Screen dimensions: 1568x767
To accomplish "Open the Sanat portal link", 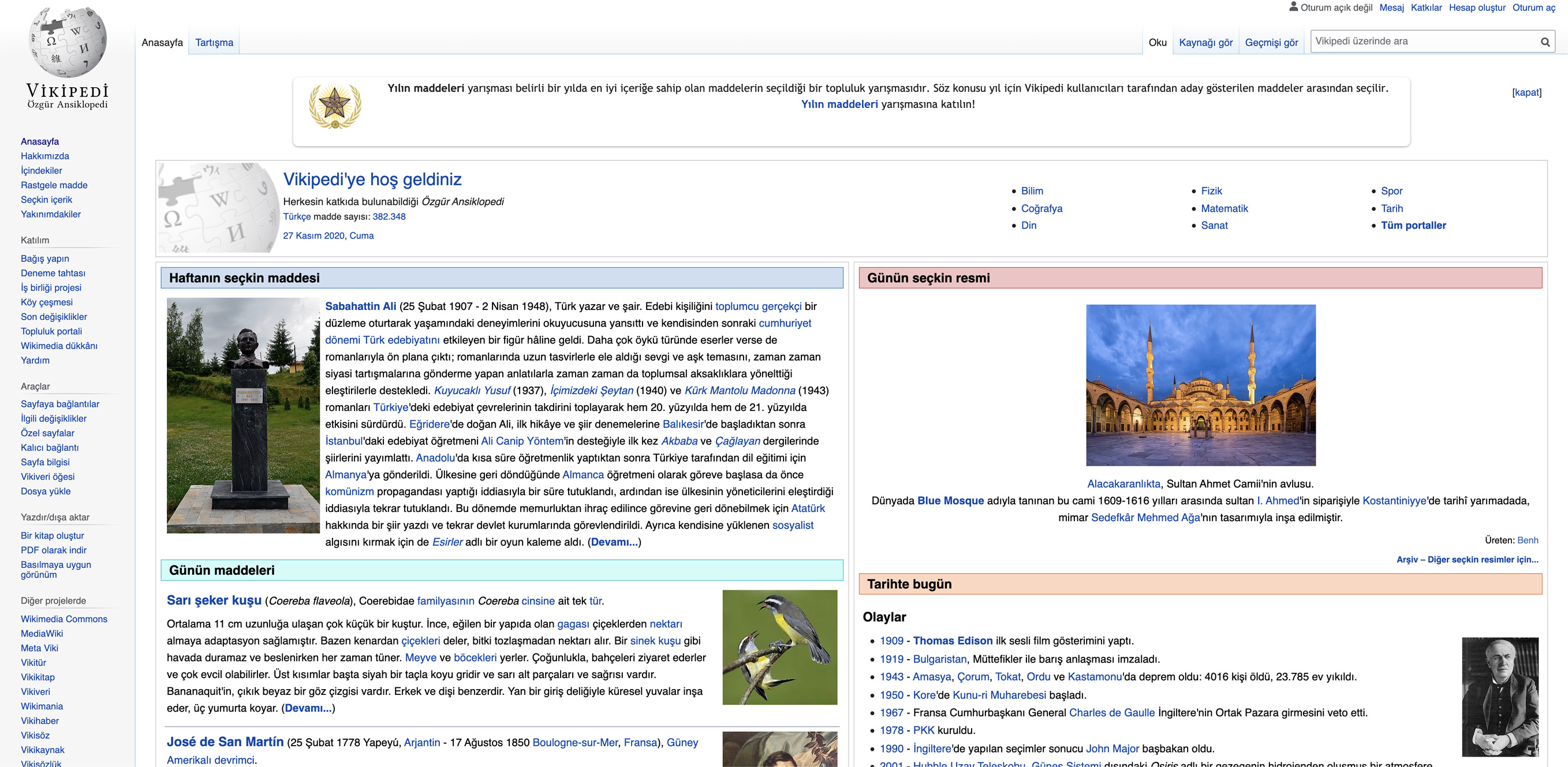I will 1214,225.
